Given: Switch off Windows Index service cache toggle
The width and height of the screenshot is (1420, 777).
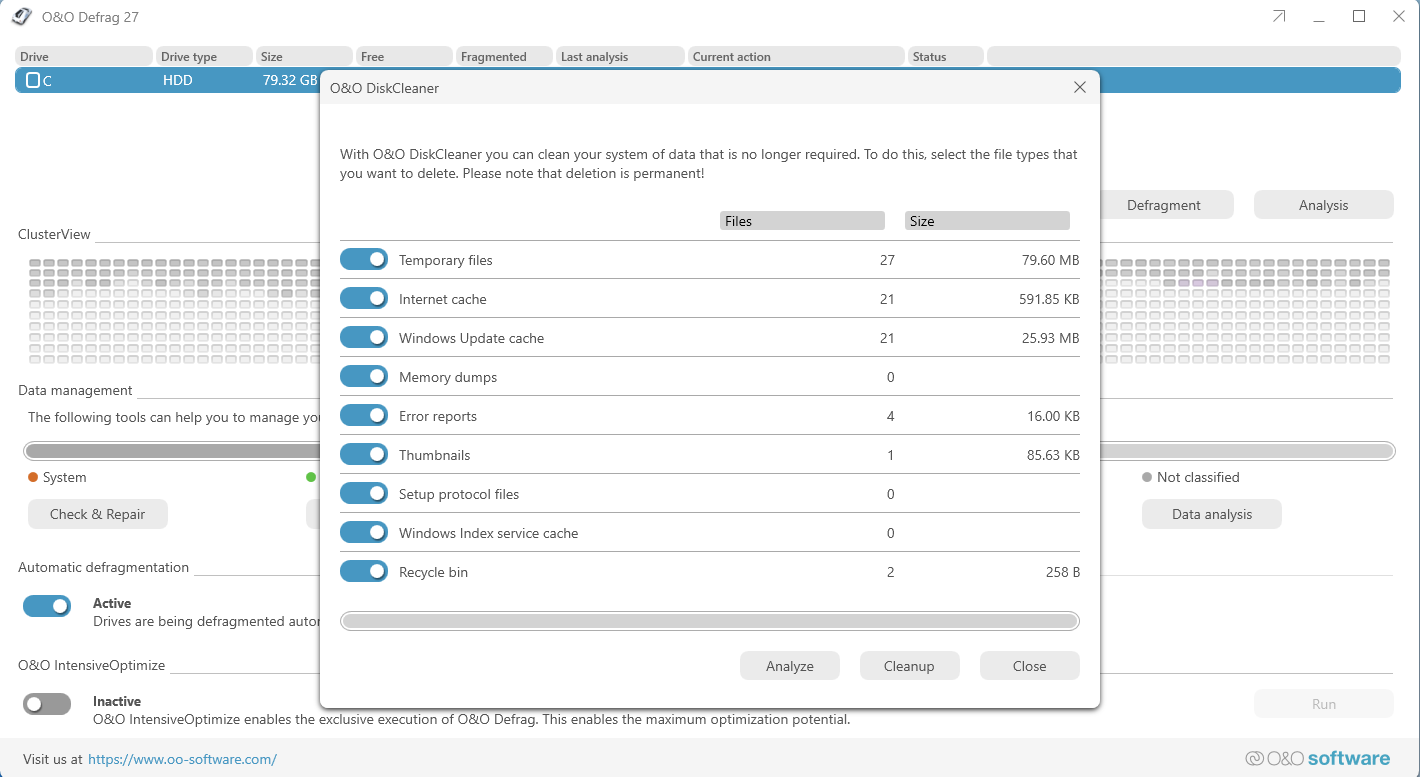Looking at the screenshot, I should (364, 533).
